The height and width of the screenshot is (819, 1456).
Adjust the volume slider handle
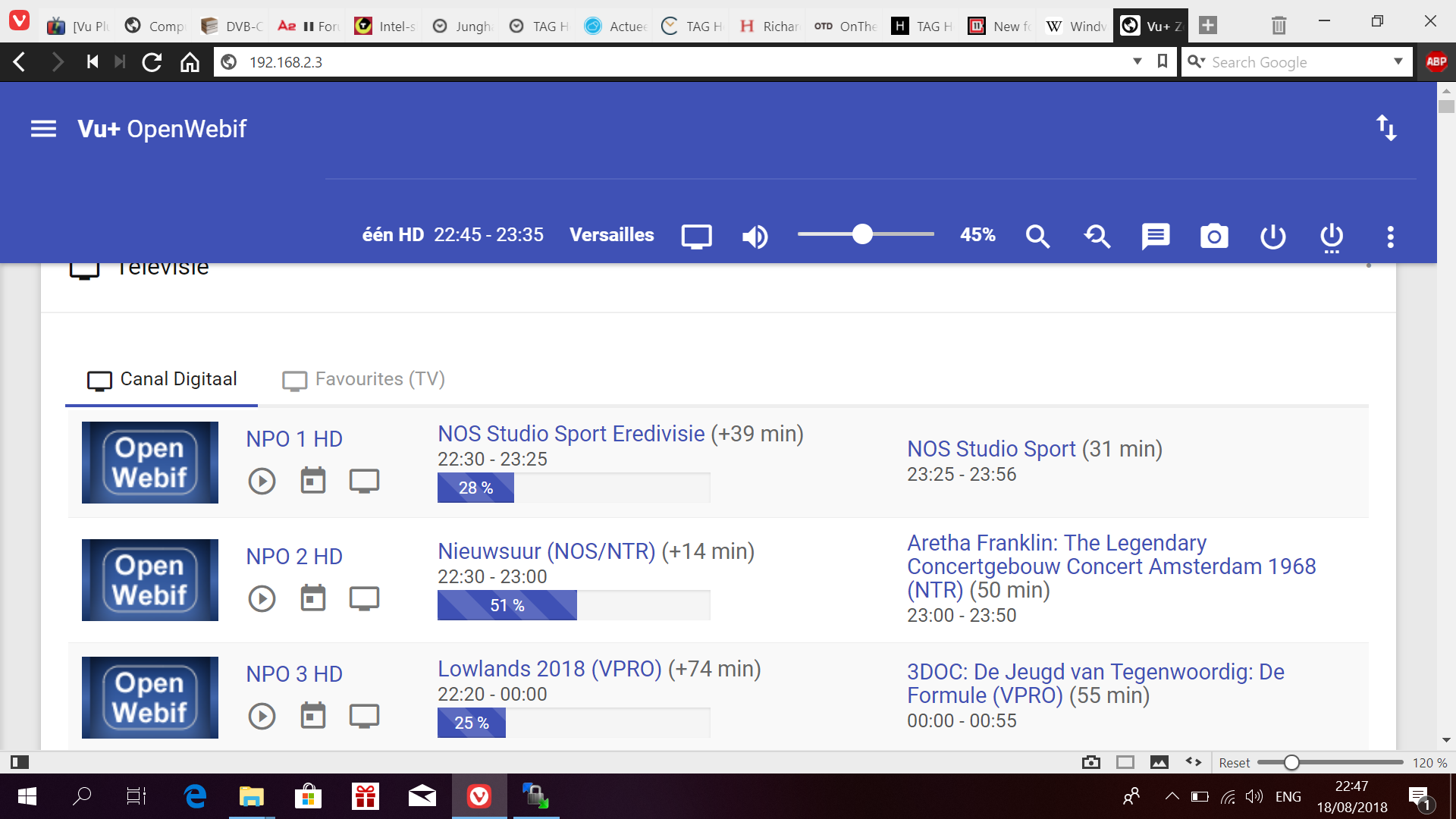tap(862, 234)
